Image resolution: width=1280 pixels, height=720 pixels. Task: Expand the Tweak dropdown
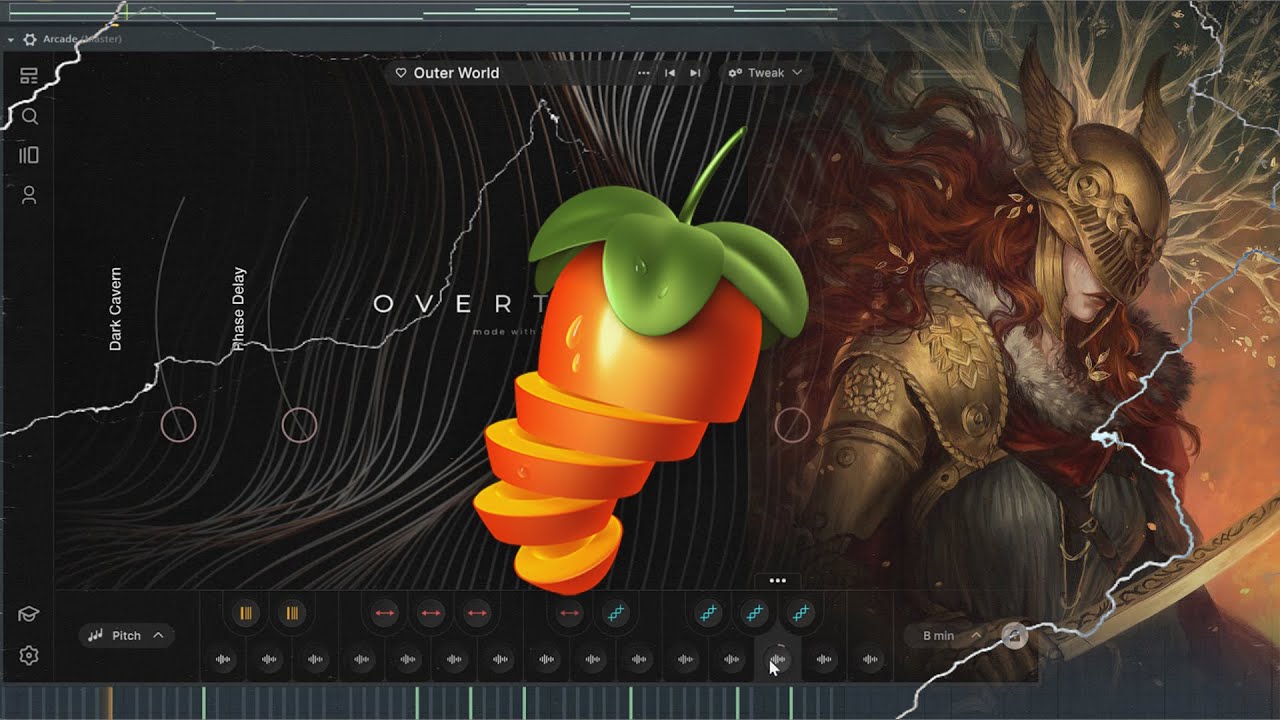(765, 73)
